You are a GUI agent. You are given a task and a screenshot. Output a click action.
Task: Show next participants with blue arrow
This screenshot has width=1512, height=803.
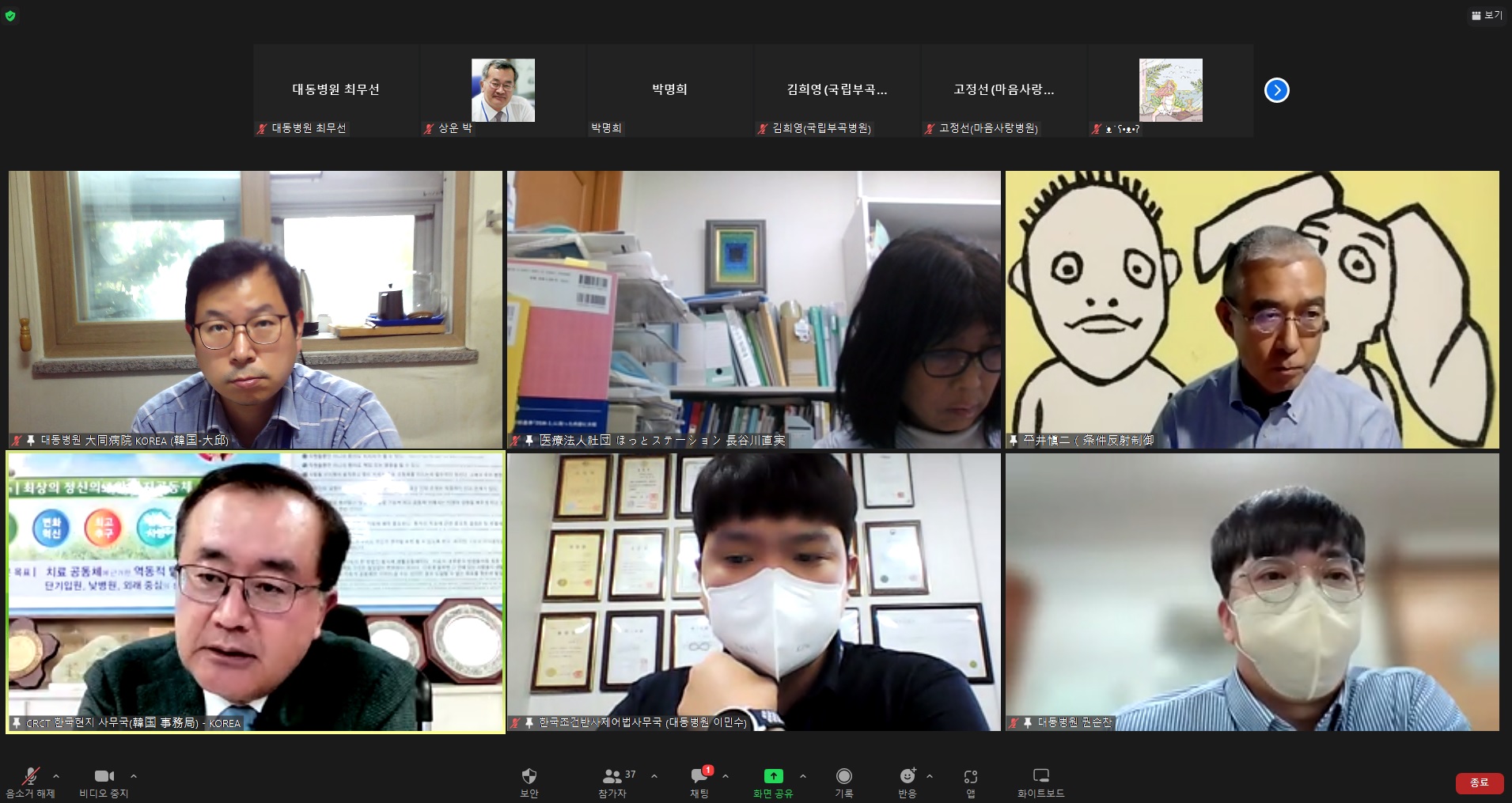(x=1276, y=90)
